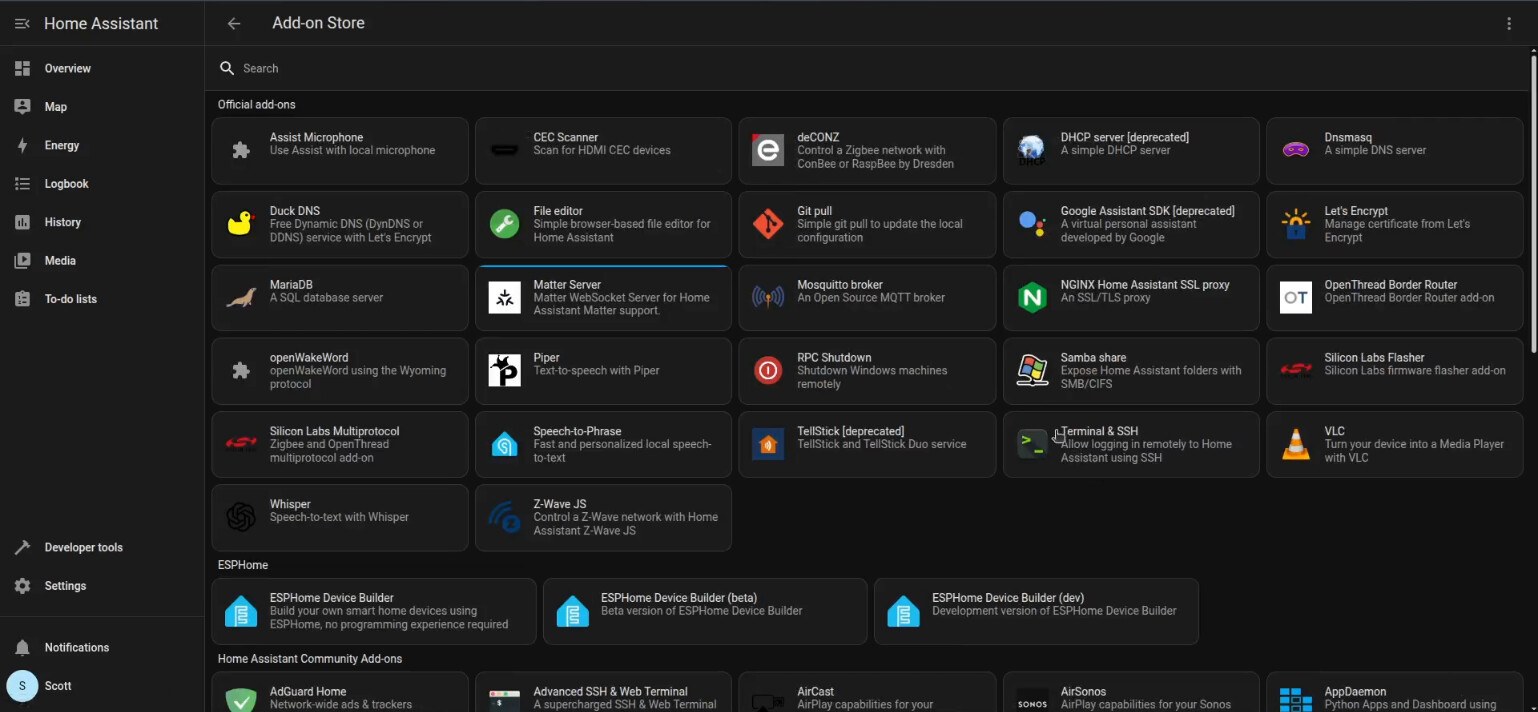This screenshot has width=1538, height=712.
Task: Open the TellStick deprecated add-on card
Action: (867, 444)
